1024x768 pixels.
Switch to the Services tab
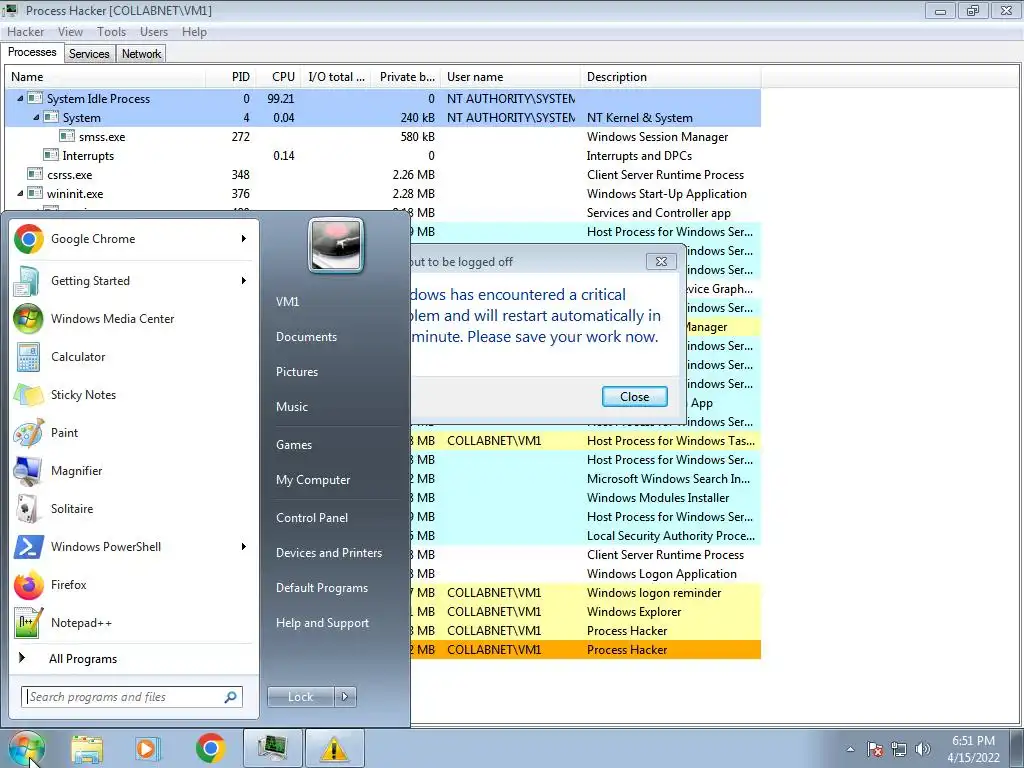[89, 54]
